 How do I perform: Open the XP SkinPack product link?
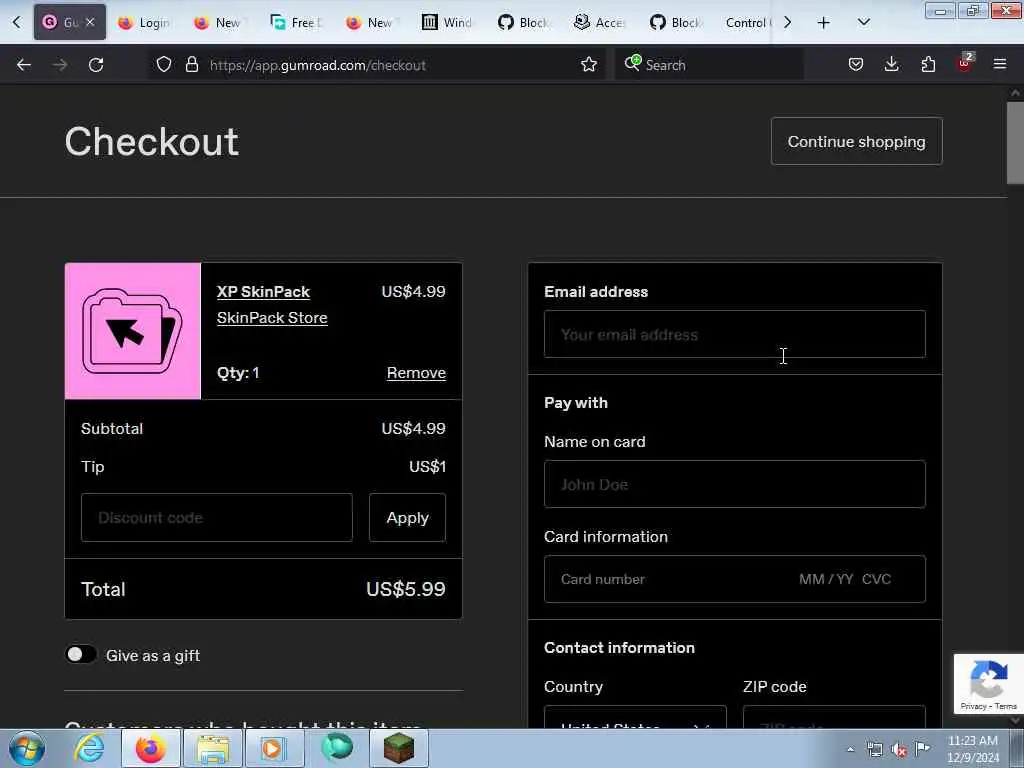[x=263, y=292]
